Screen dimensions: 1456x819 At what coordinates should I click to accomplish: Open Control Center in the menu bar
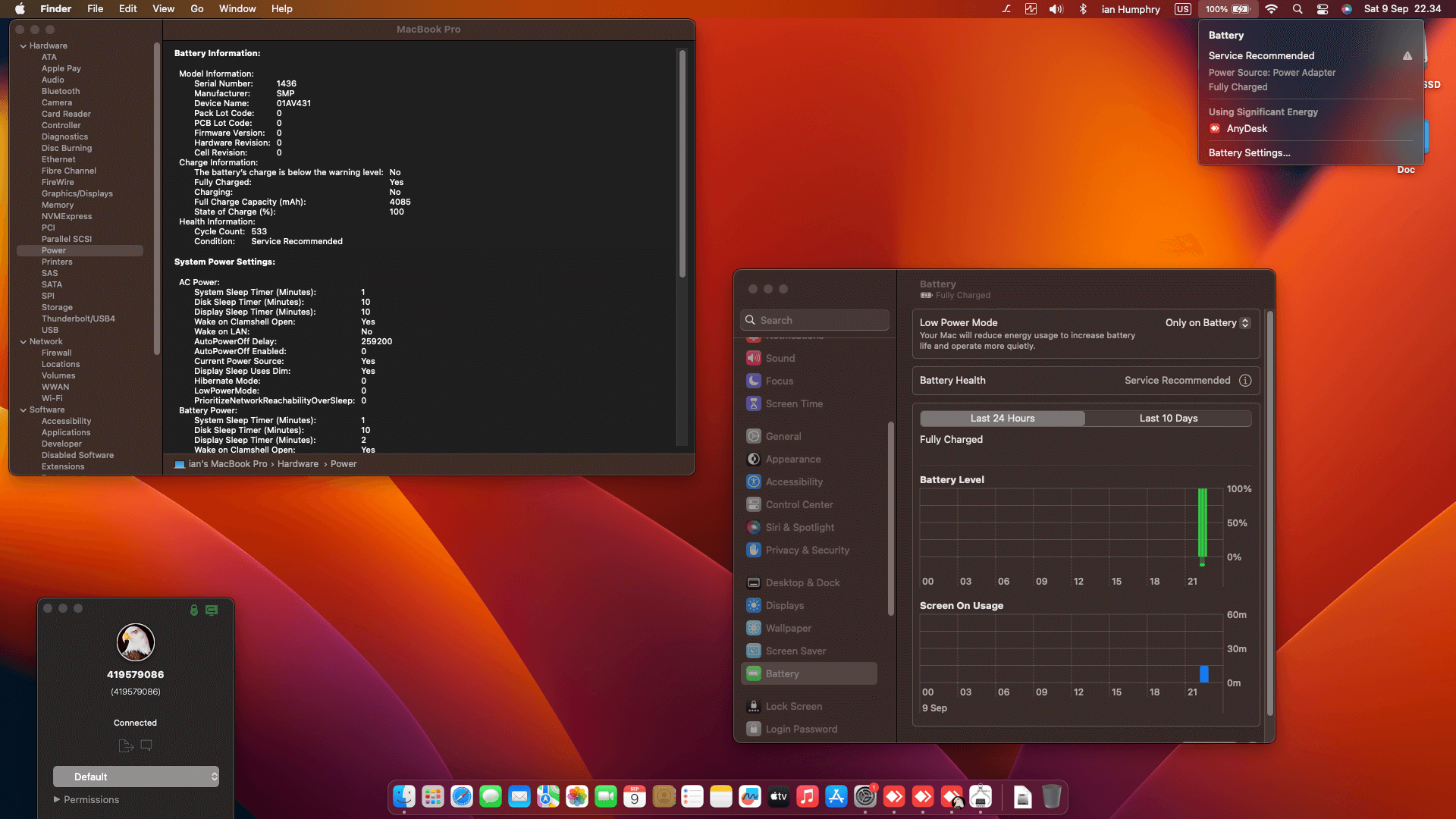pos(1323,9)
